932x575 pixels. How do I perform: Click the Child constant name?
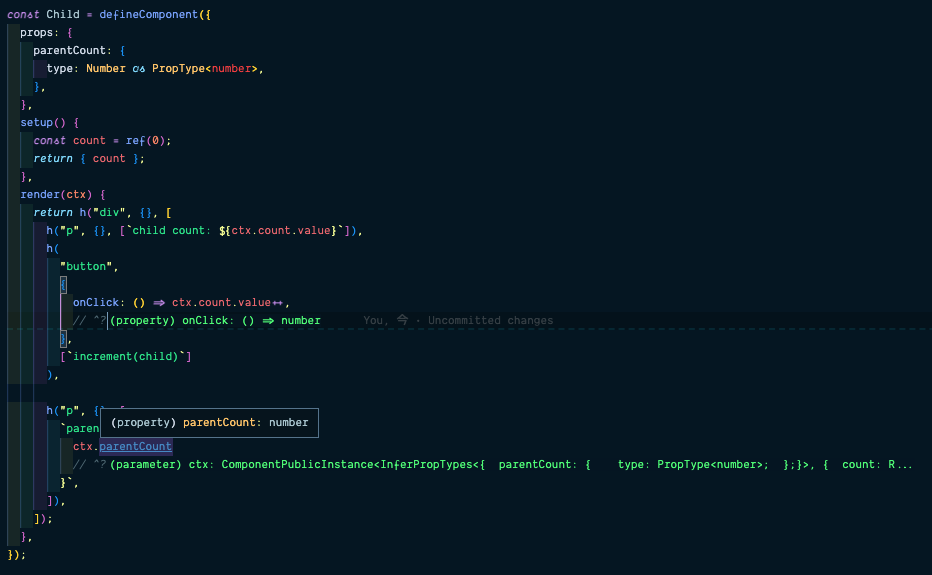(63, 14)
